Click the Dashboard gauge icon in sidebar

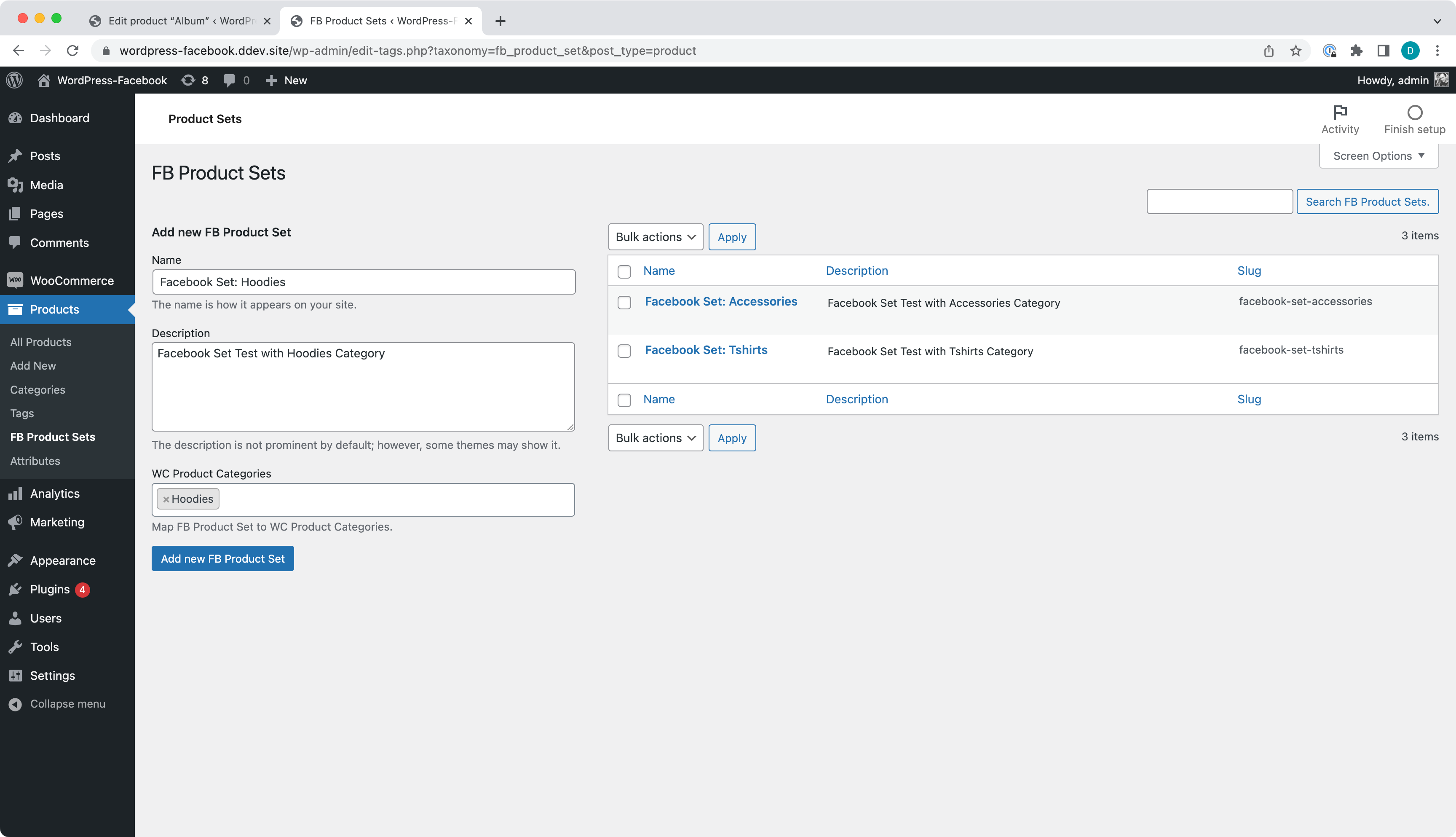[16, 118]
